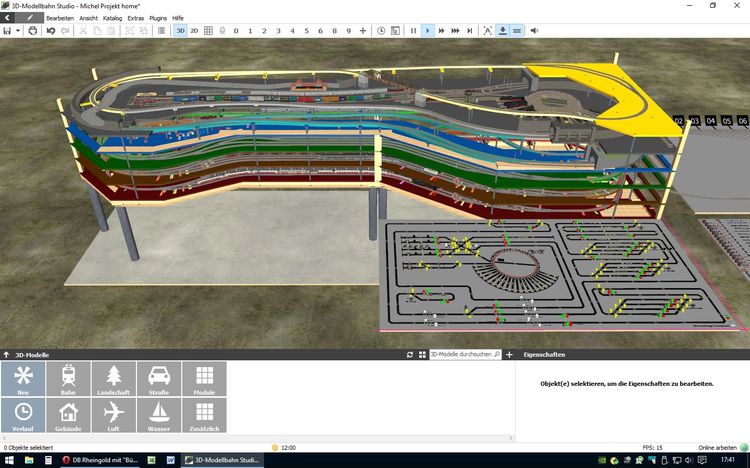Open the save dropdown arrow
This screenshot has width=750, height=468.
pyautogui.click(x=19, y=31)
